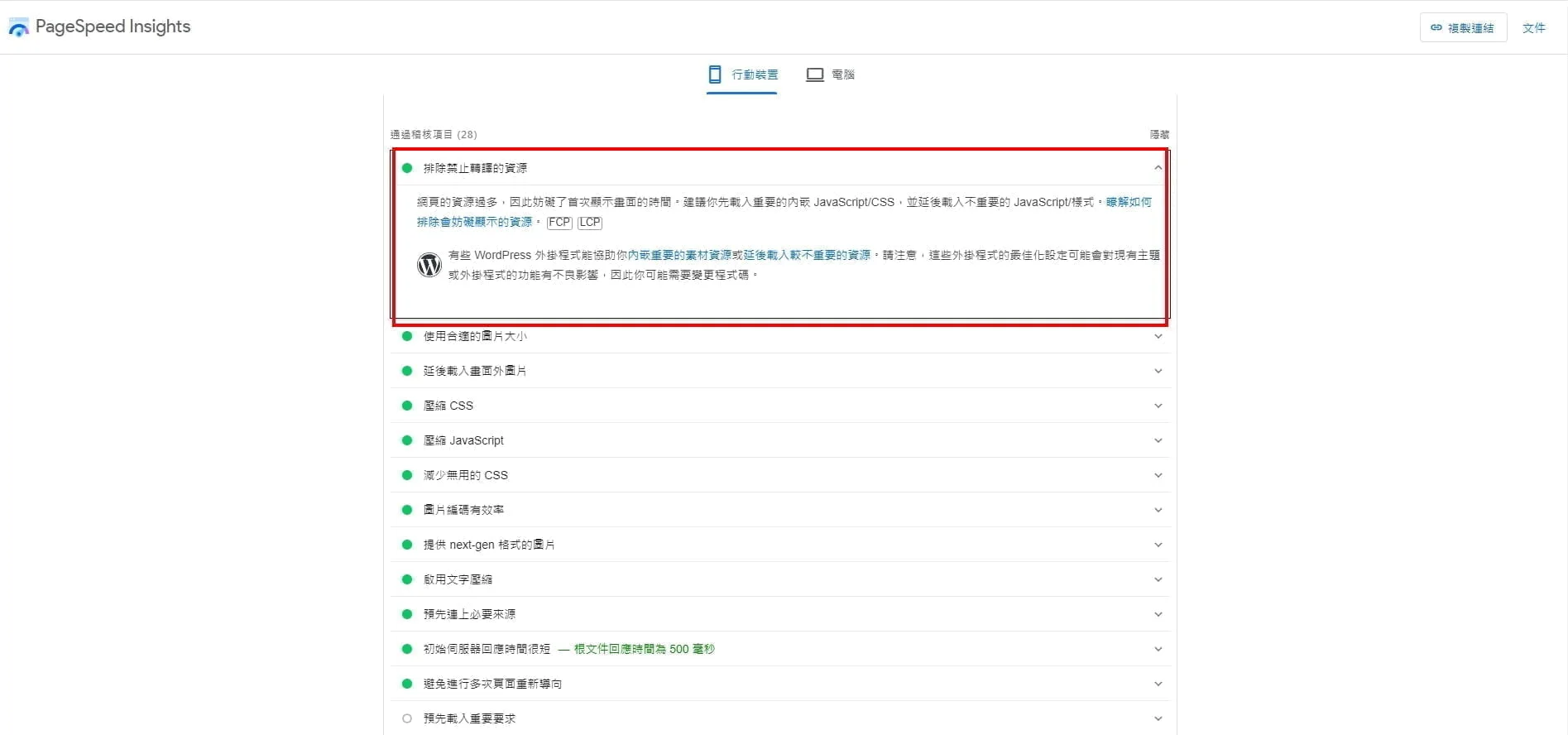Click the mobile phone icon in tabs
Viewport: 1568px width, 735px height.
click(x=715, y=74)
